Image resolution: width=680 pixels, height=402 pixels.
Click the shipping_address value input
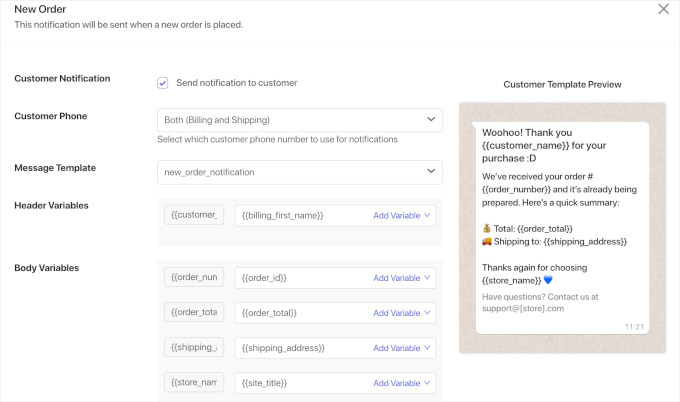tap(300, 348)
